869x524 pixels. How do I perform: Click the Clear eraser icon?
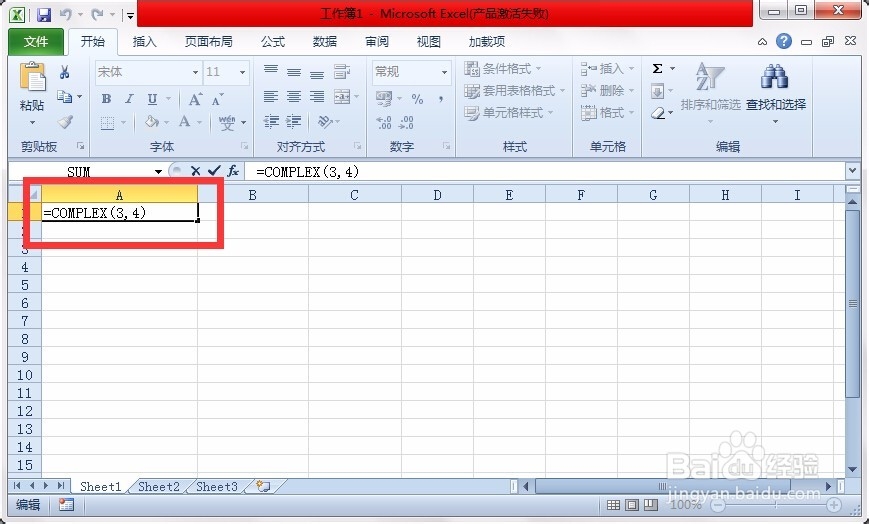click(x=658, y=113)
